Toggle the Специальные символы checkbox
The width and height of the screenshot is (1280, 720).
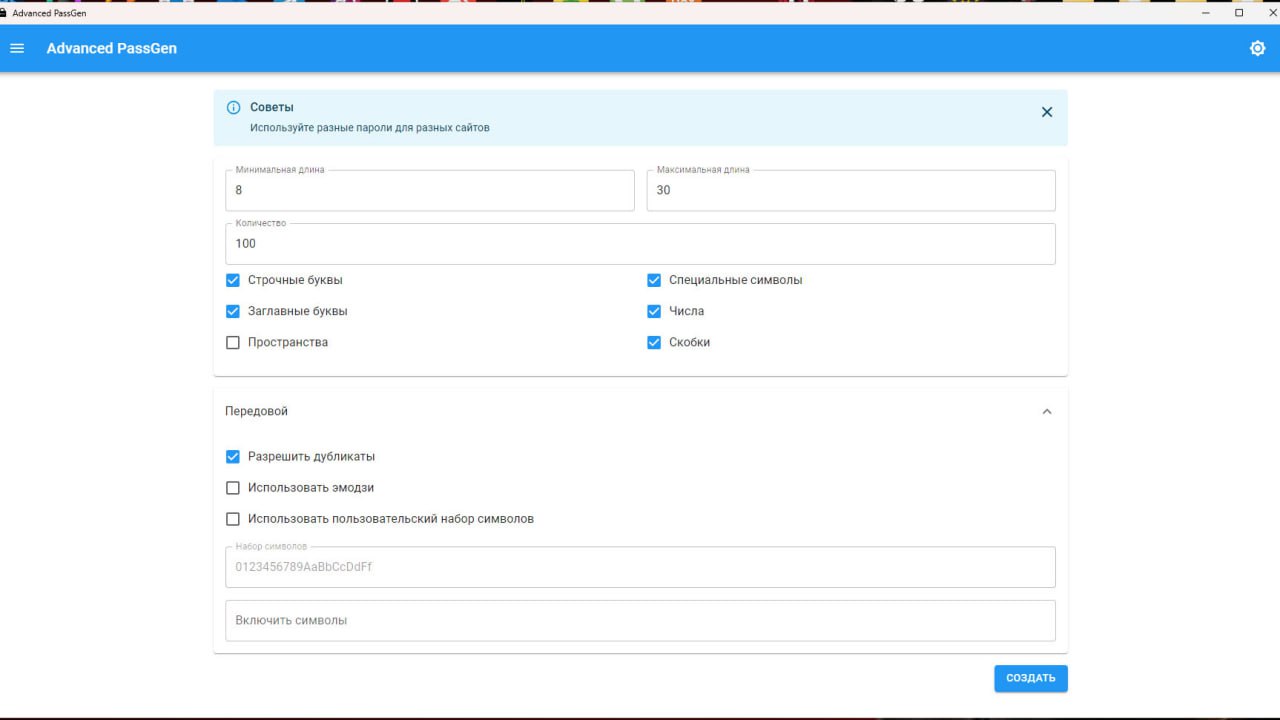(x=654, y=280)
